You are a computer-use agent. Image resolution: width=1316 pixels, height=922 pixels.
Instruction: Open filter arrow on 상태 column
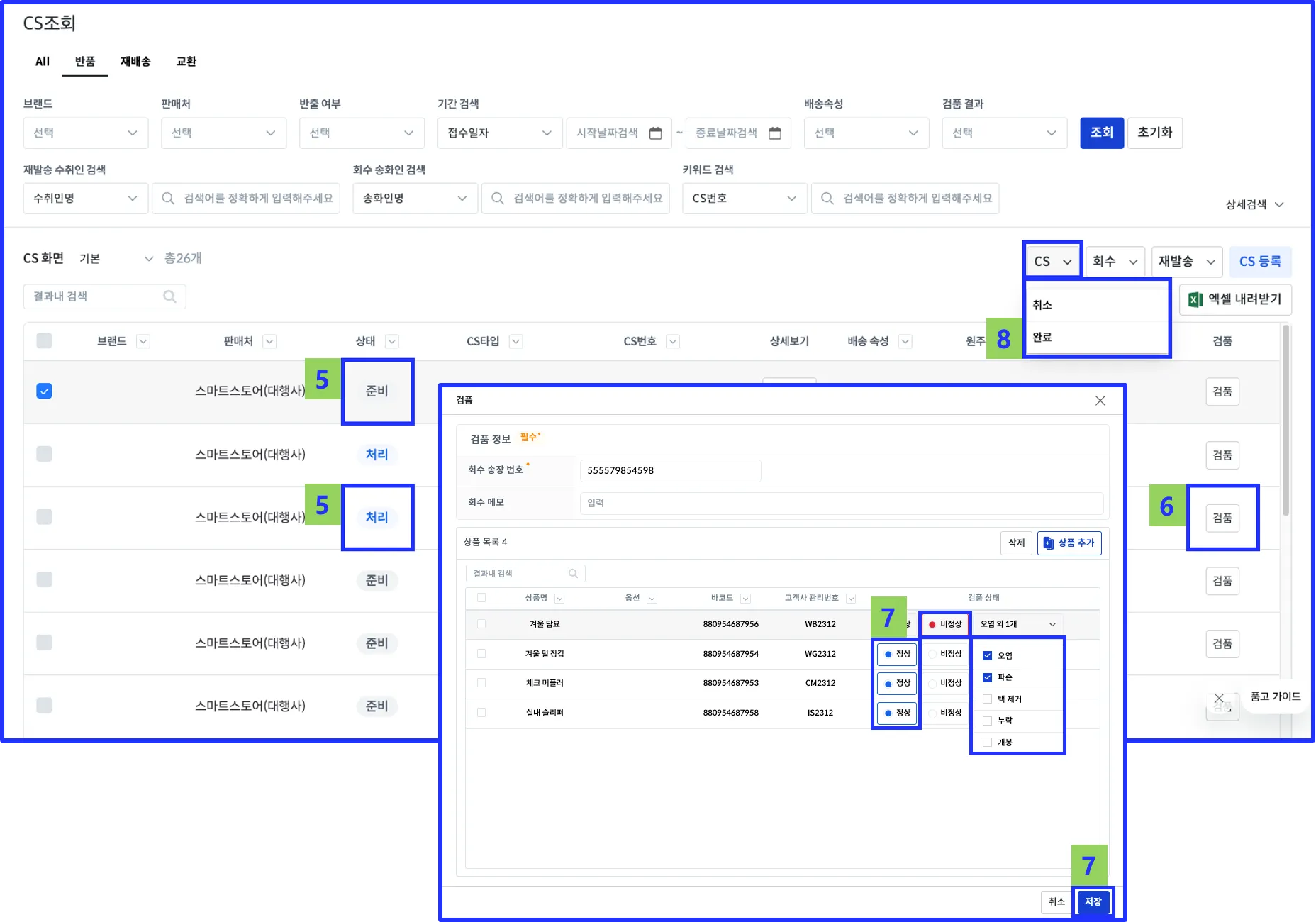click(x=392, y=342)
